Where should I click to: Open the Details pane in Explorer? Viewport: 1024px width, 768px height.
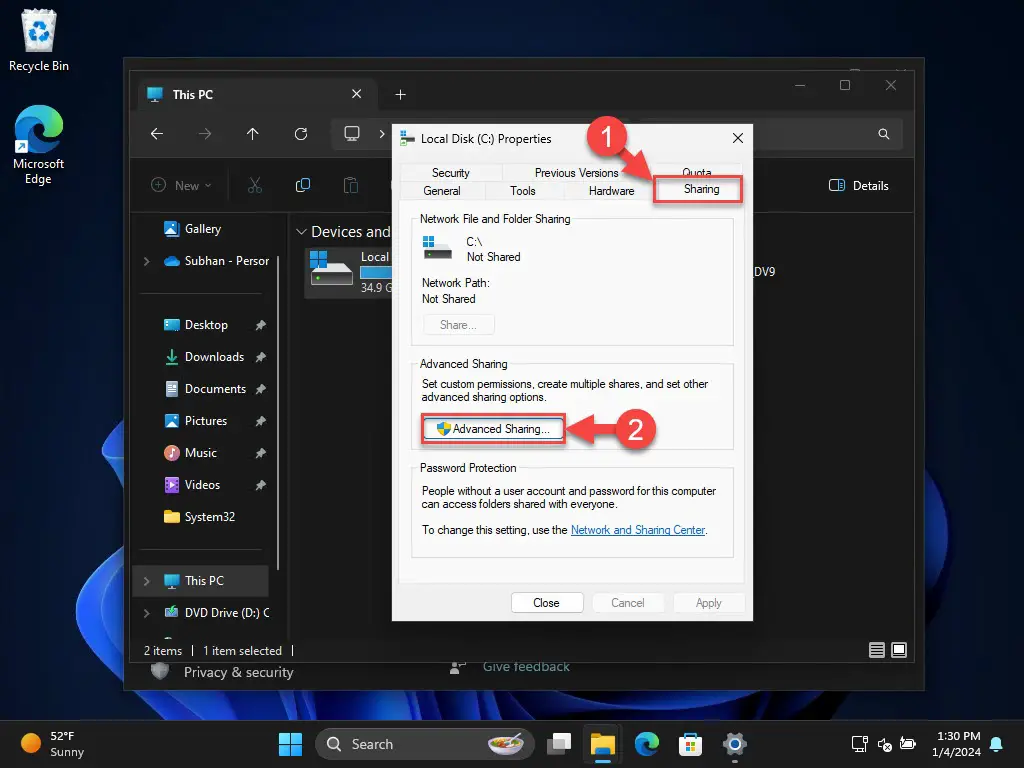click(858, 186)
